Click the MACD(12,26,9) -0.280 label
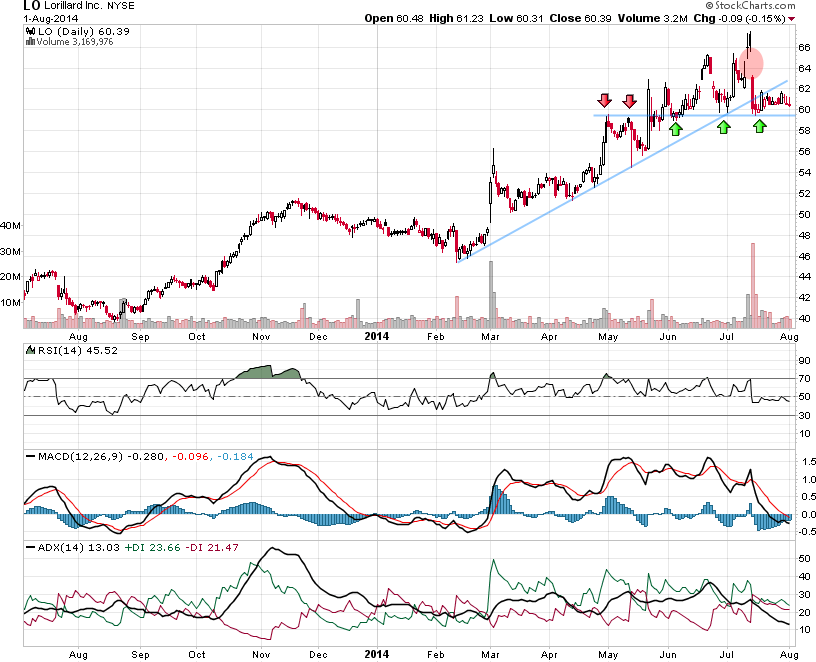The width and height of the screenshot is (816, 662). point(101,456)
